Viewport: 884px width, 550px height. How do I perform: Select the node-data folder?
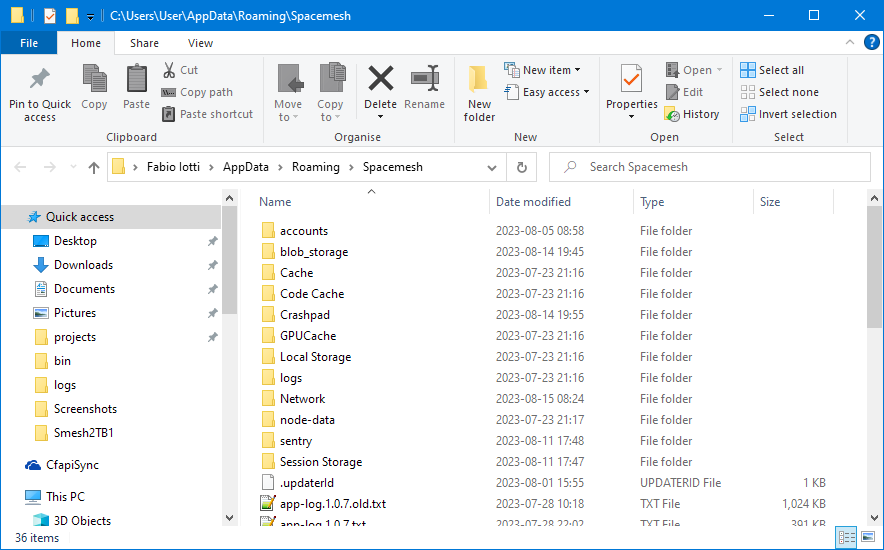click(x=307, y=420)
